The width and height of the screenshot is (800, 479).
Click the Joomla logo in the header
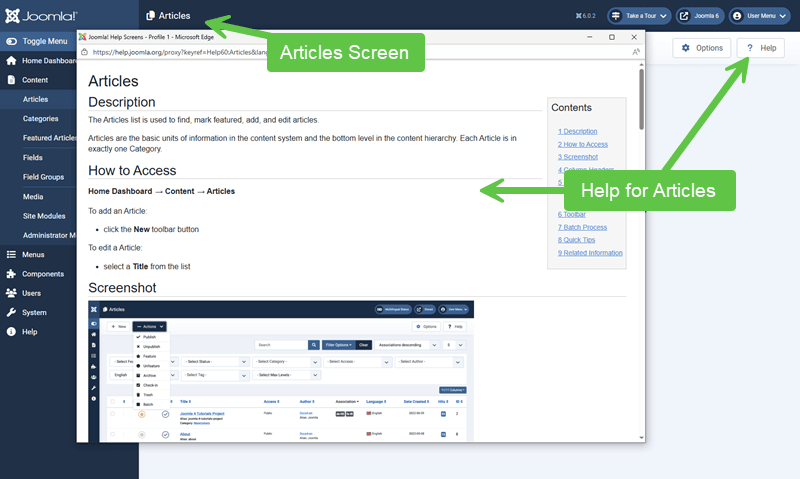(x=41, y=16)
